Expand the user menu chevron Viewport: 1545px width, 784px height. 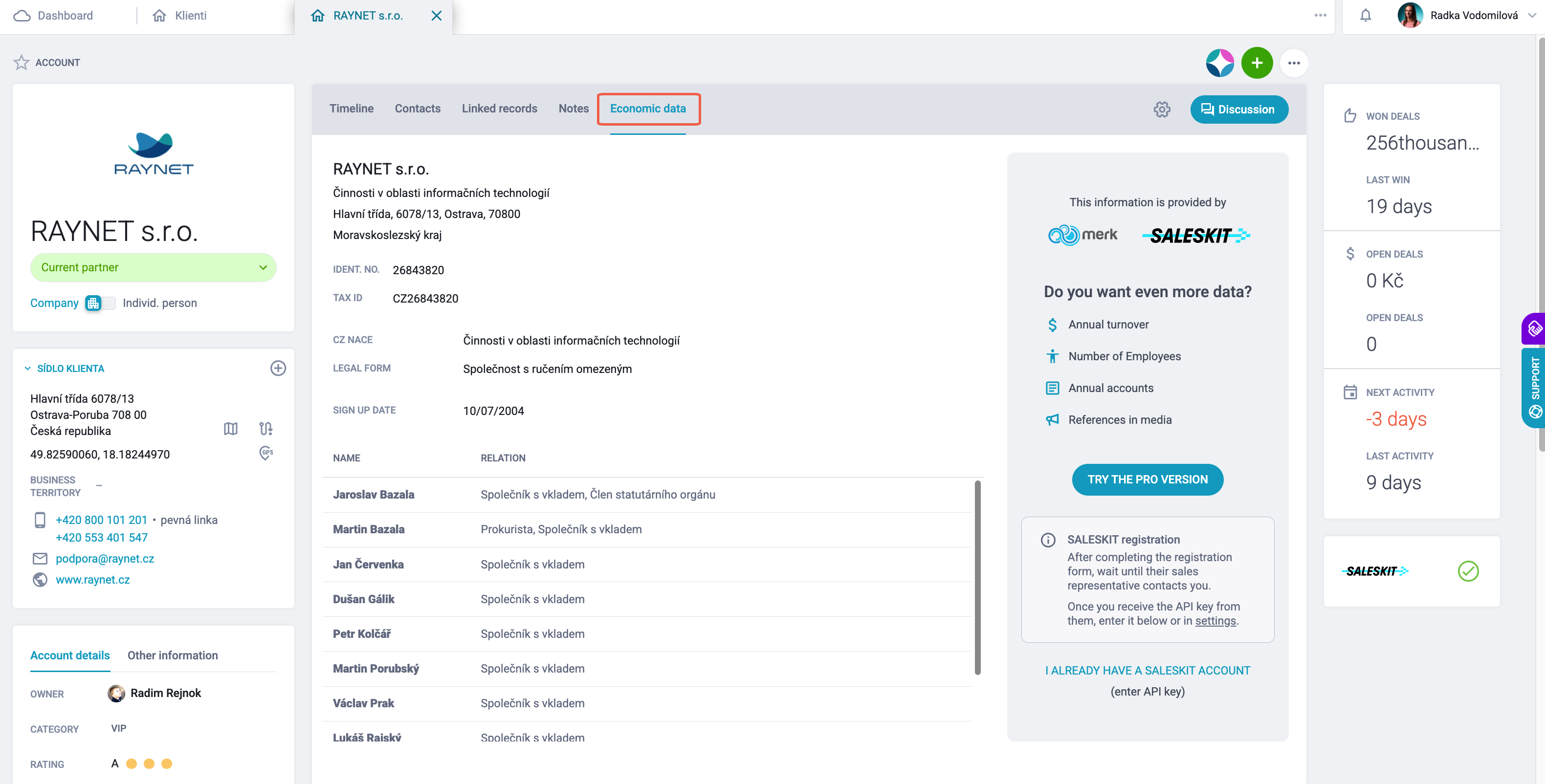coord(1532,16)
